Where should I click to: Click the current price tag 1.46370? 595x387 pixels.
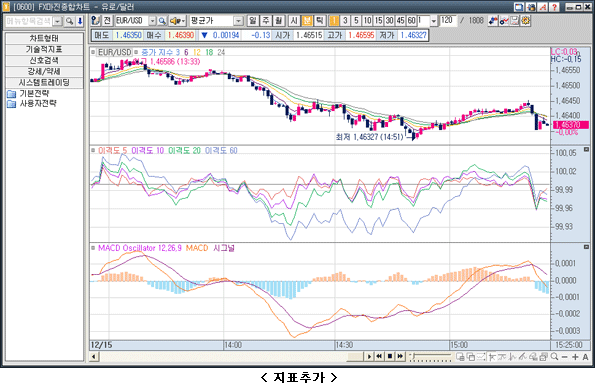pos(571,125)
